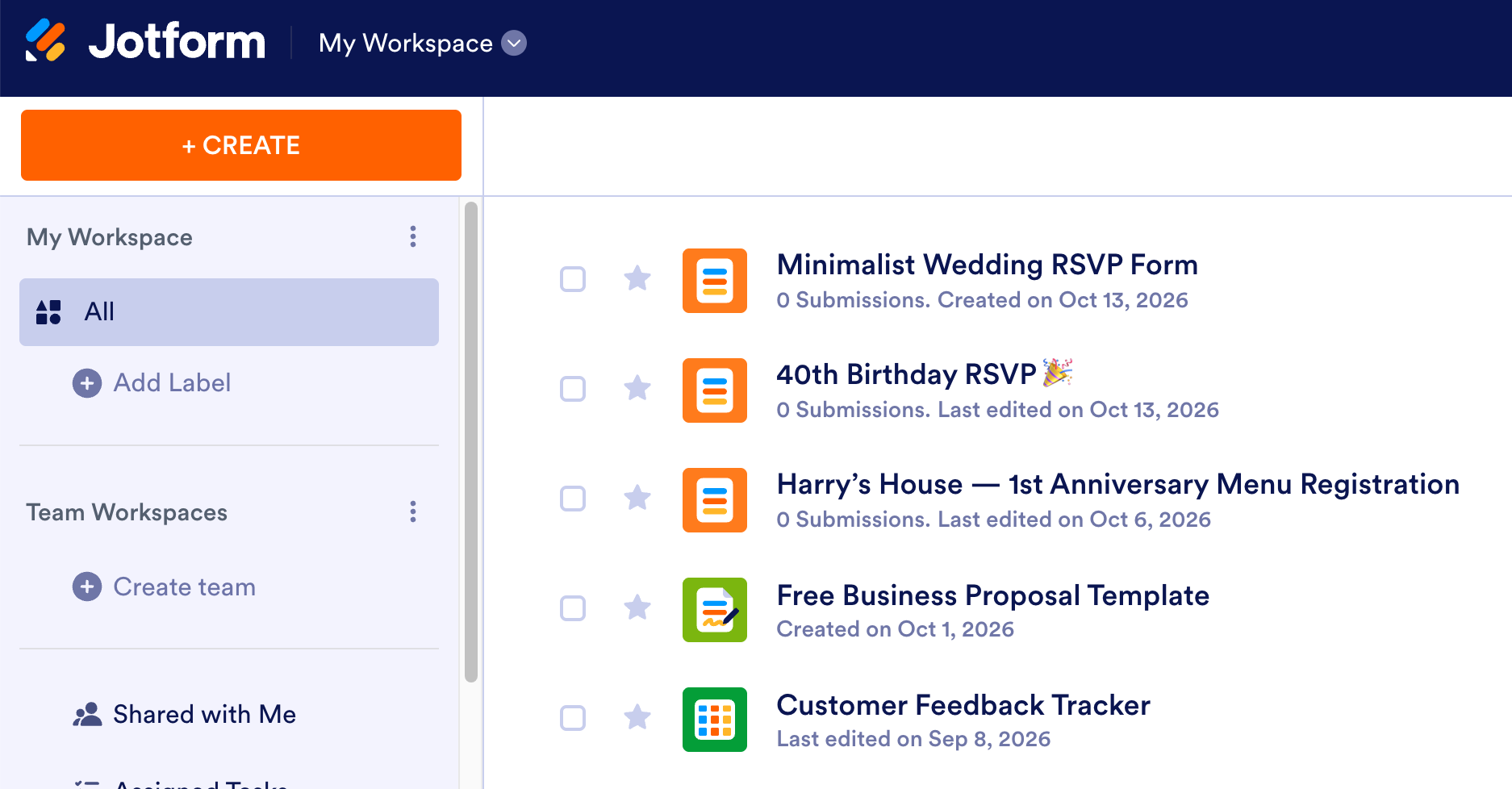Open Minimalist Wedding RSVP Form title

pos(987,265)
